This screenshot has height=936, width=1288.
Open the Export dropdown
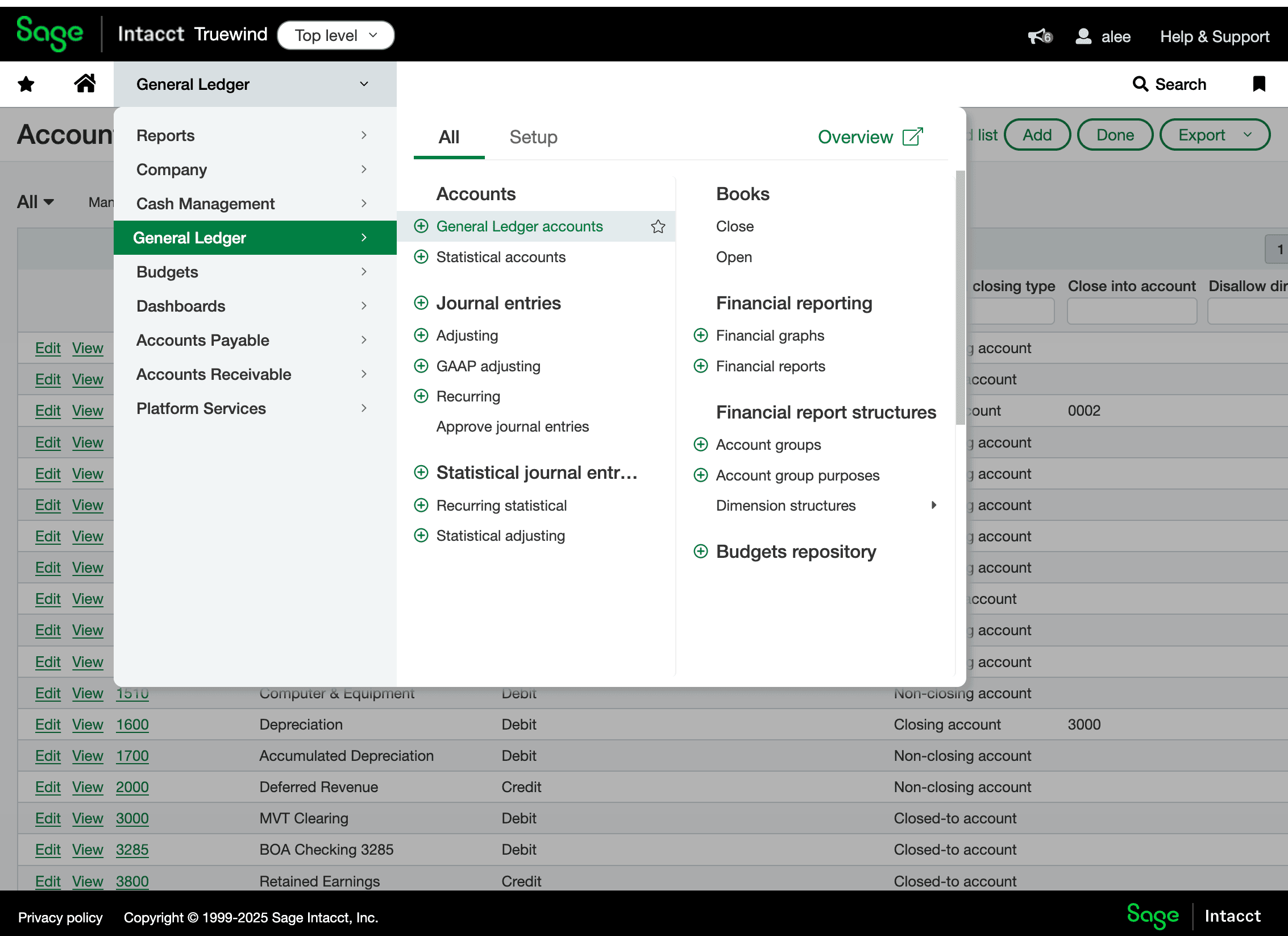1215,135
